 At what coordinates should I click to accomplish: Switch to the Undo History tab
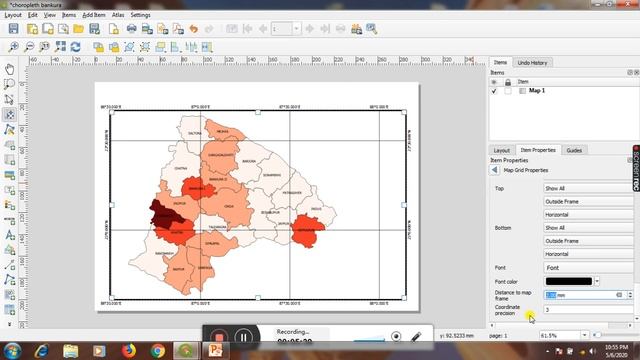click(532, 63)
